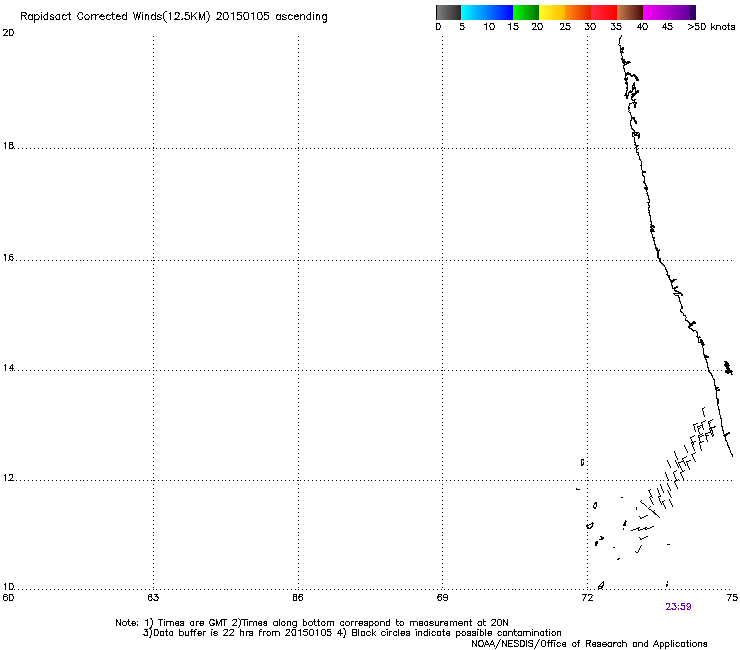Click the longitude '60' label on the bottom axis
The image size is (740, 650).
pos(8,598)
